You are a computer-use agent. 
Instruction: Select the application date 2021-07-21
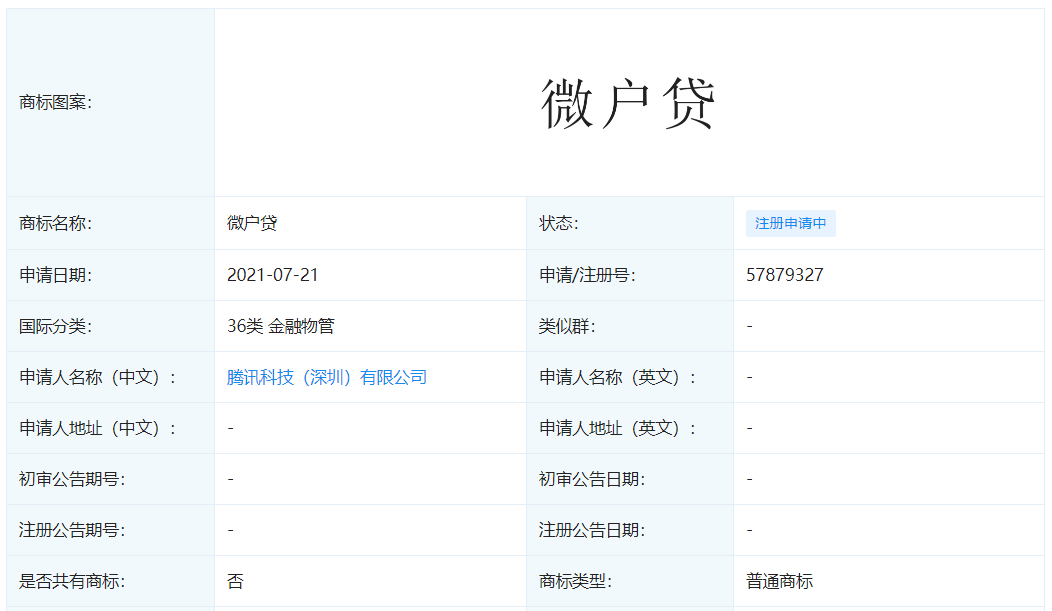(x=272, y=275)
